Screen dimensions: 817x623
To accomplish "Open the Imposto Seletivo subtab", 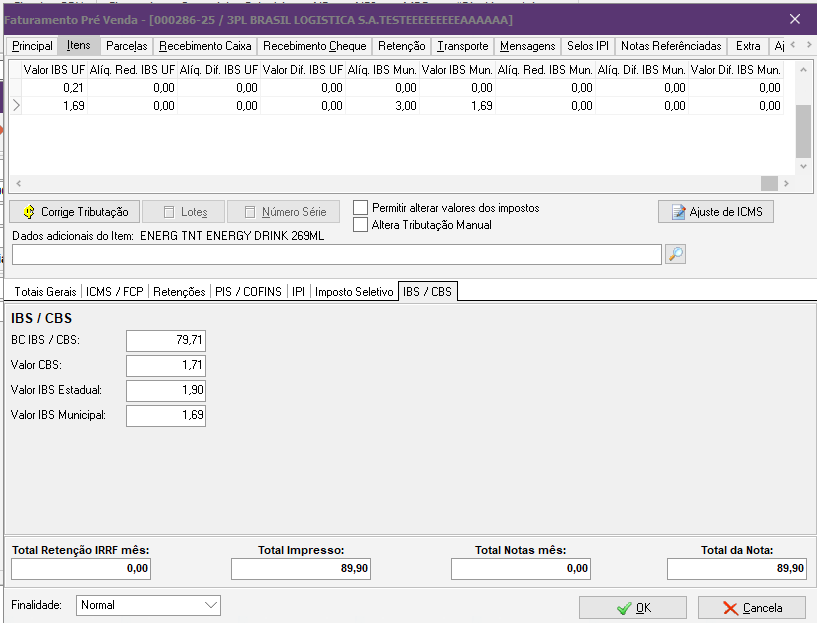I will tap(354, 292).
